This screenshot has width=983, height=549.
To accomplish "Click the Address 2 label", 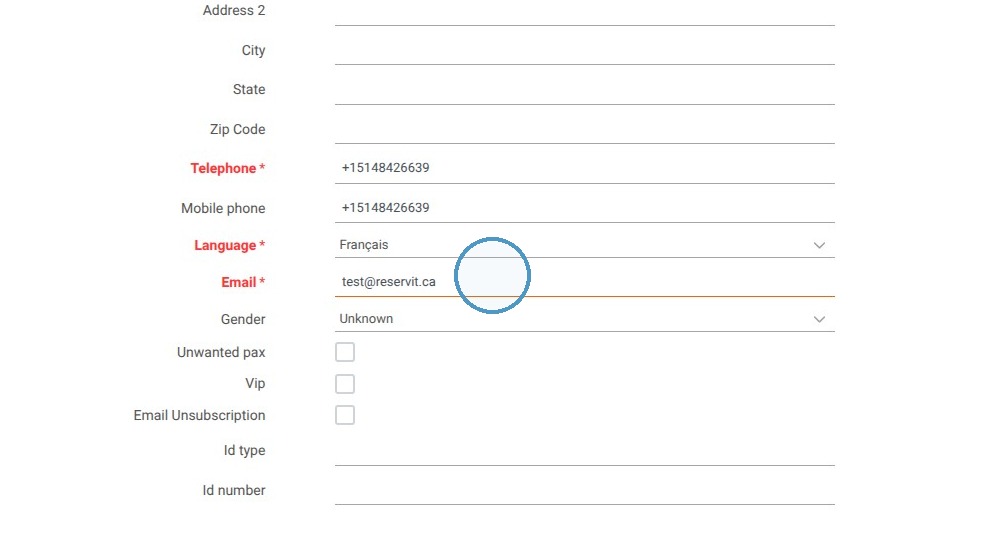I will [x=234, y=11].
